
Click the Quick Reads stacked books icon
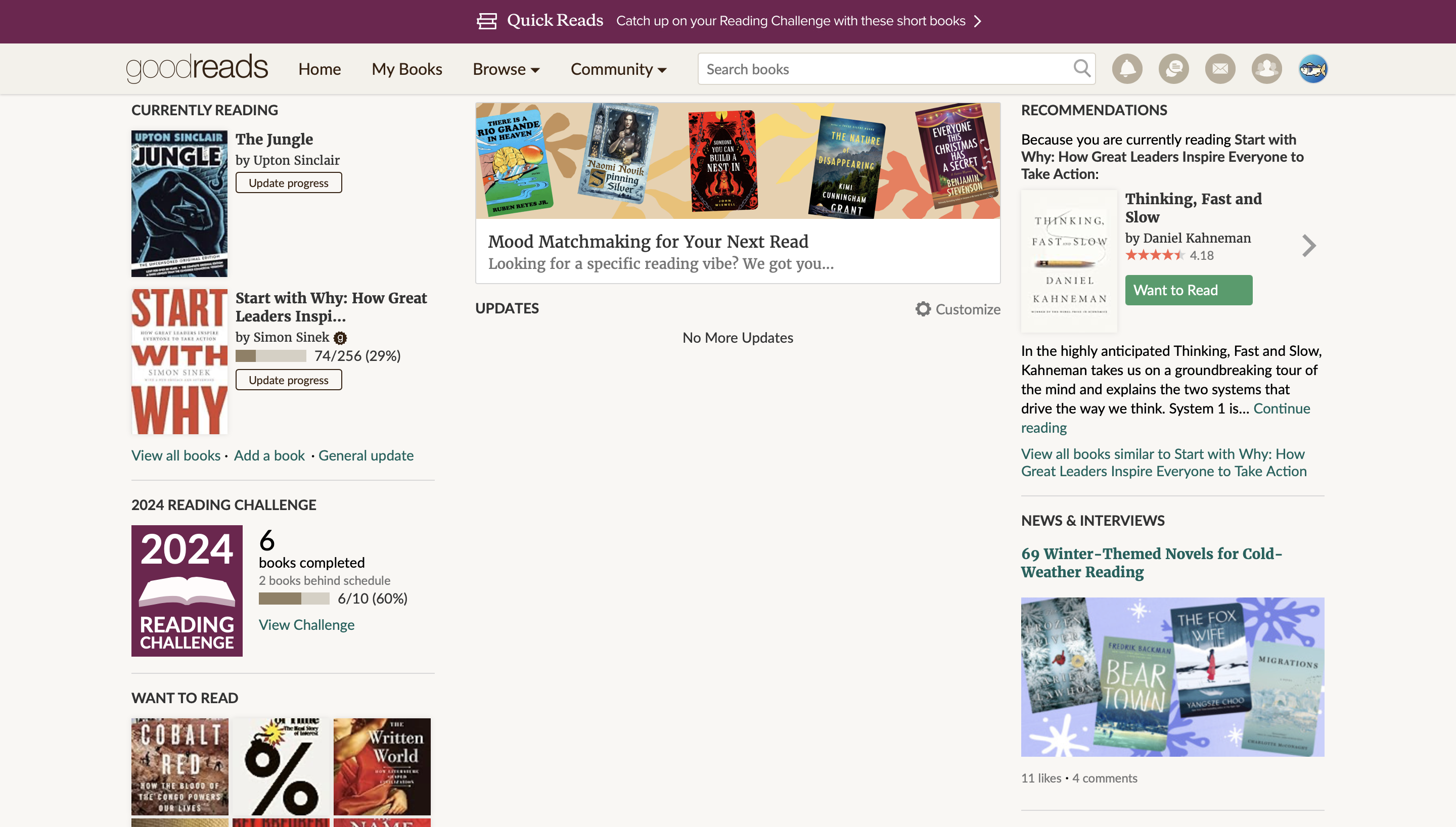(x=487, y=21)
